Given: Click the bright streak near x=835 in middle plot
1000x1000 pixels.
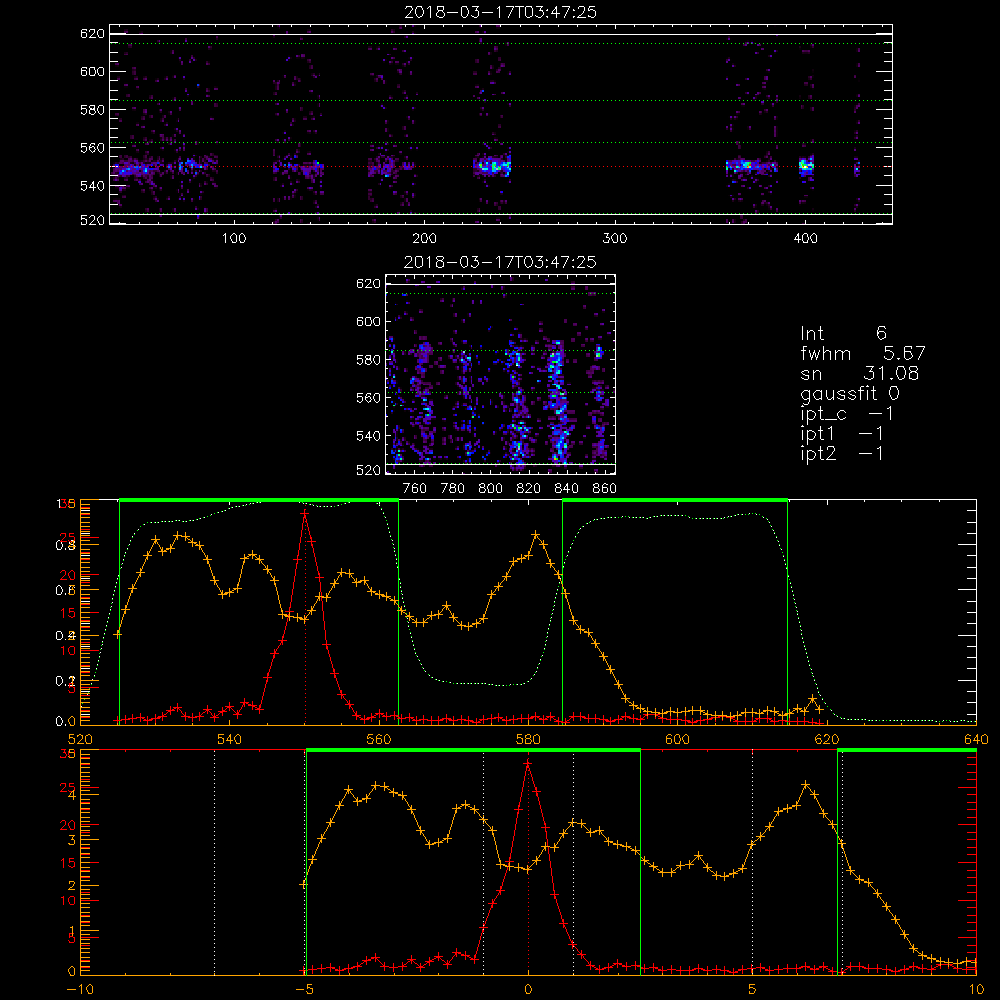Looking at the screenshot, I should pyautogui.click(x=557, y=401).
